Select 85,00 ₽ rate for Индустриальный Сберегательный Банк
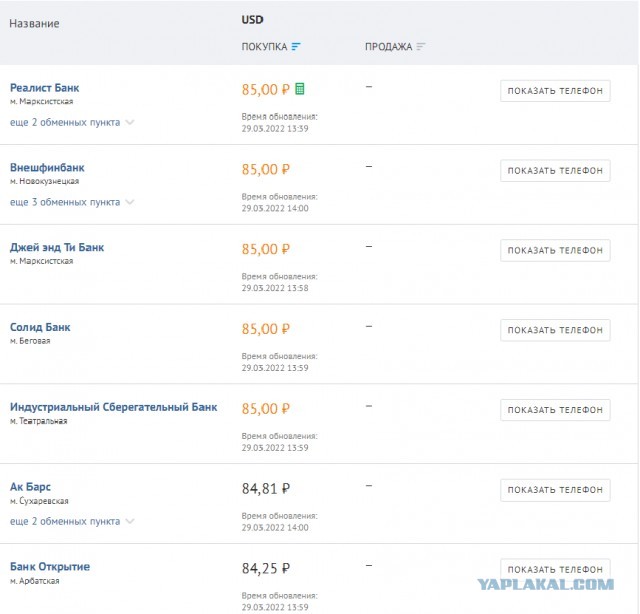640x614 pixels. [266, 409]
